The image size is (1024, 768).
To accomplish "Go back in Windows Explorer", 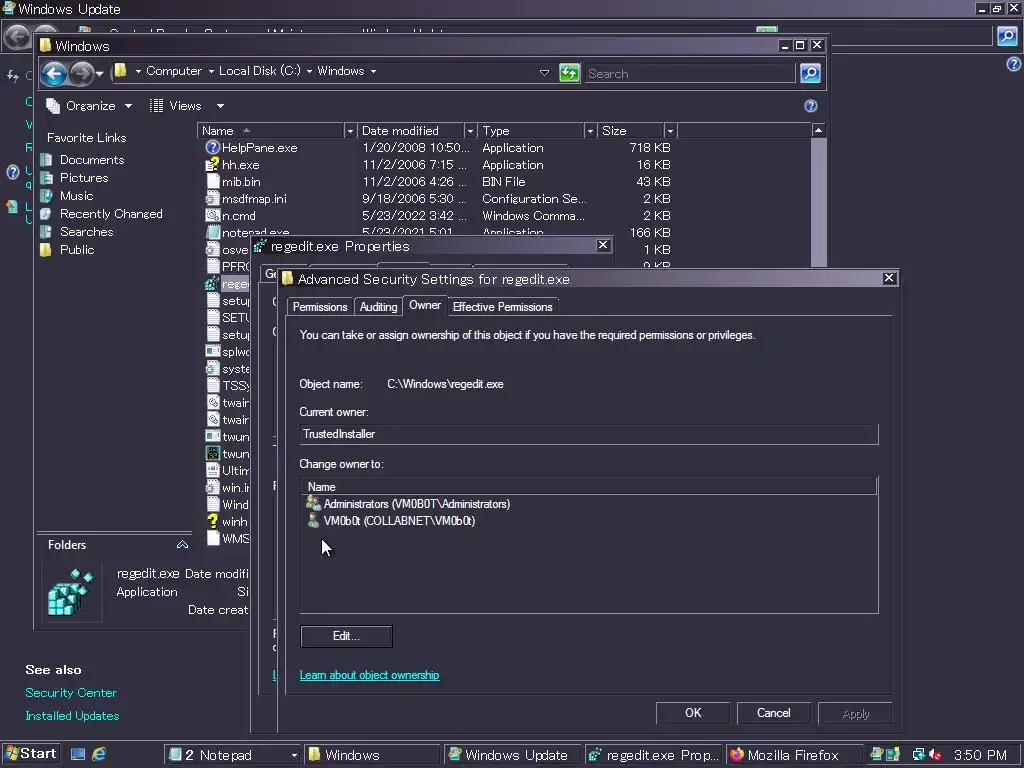I will [55, 73].
